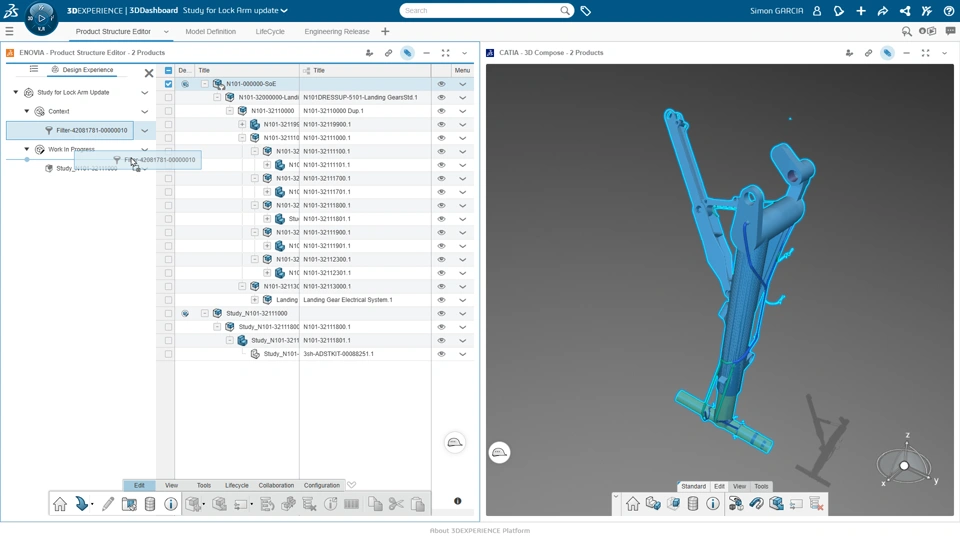
Task: Toggle visibility eye for N101-32119900.1
Action: tap(441, 124)
